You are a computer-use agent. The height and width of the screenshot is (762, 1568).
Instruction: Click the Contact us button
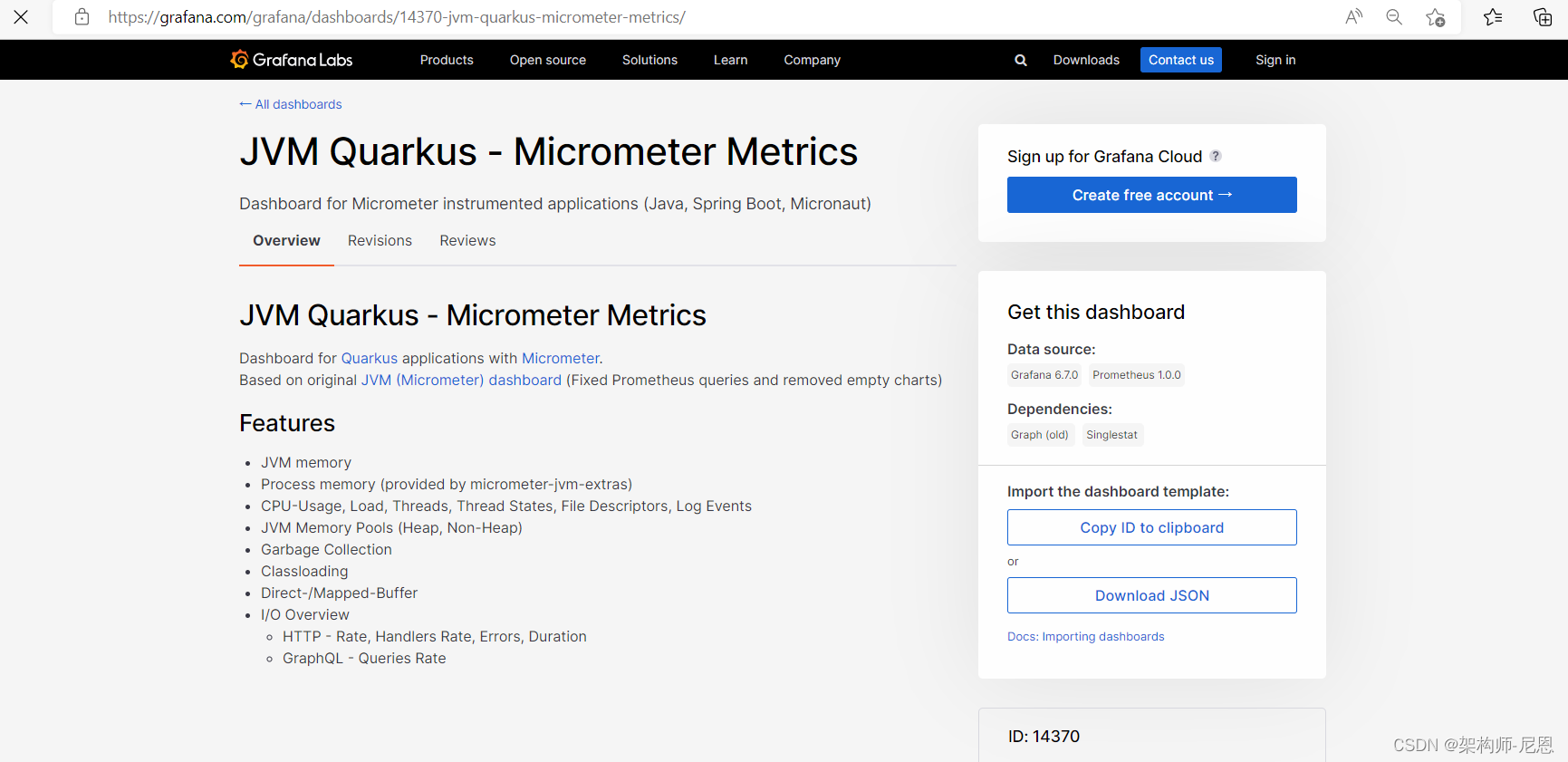(1181, 60)
